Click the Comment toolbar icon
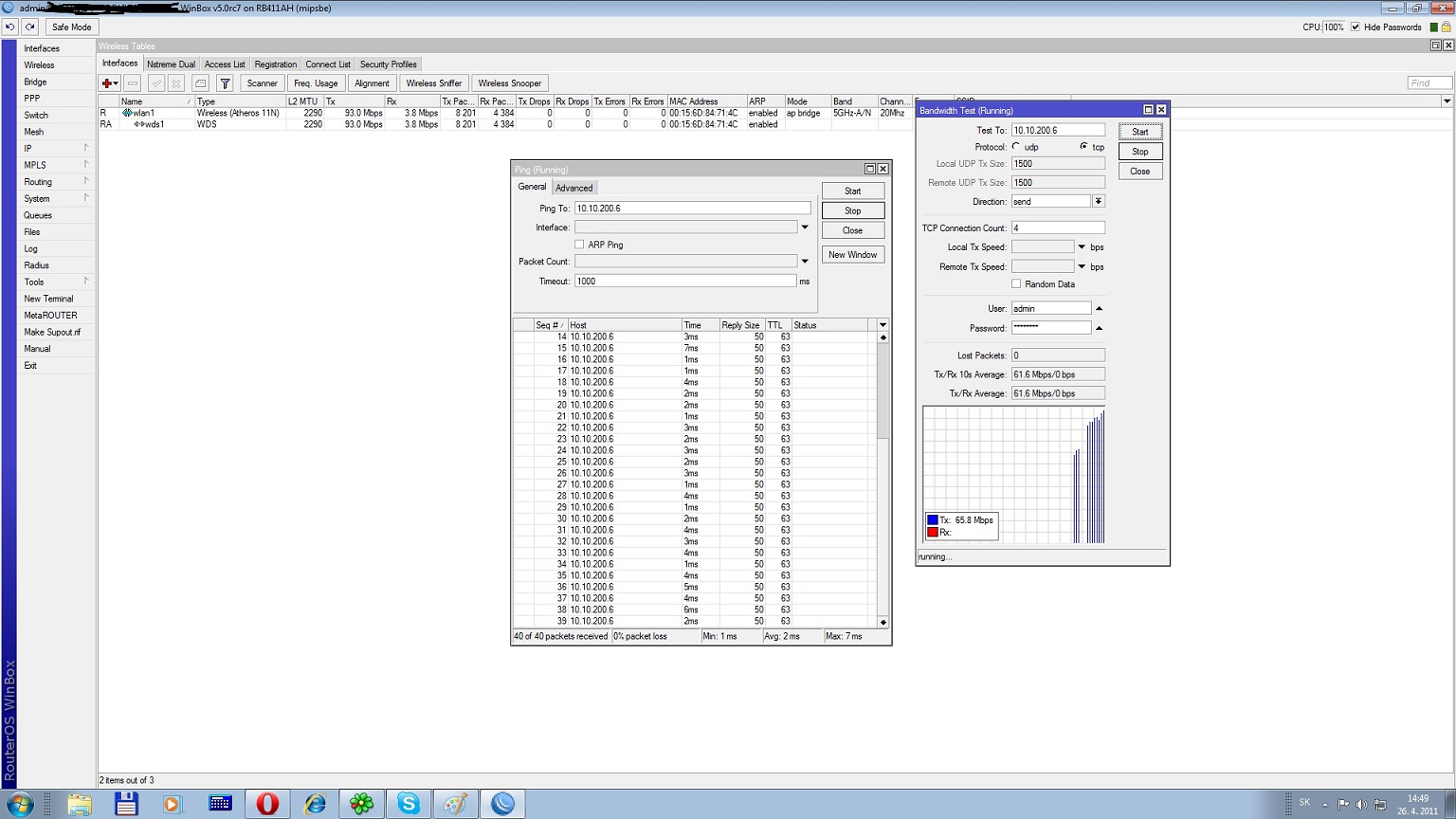Screen dimensions: 1456x819 click(200, 83)
